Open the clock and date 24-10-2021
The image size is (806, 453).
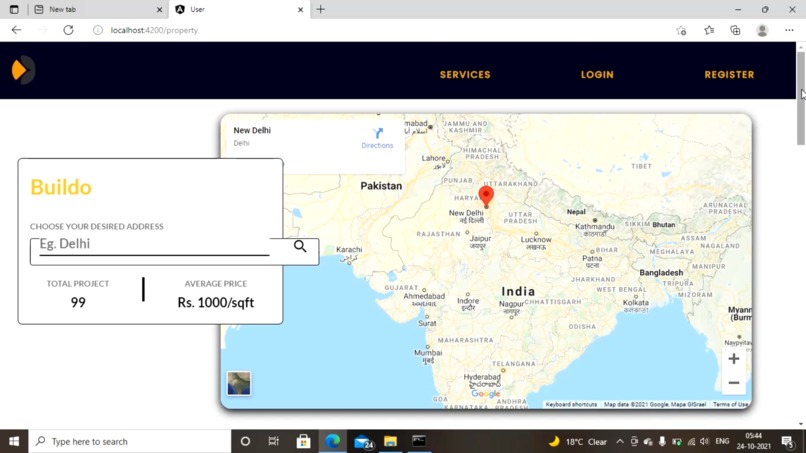click(x=753, y=441)
